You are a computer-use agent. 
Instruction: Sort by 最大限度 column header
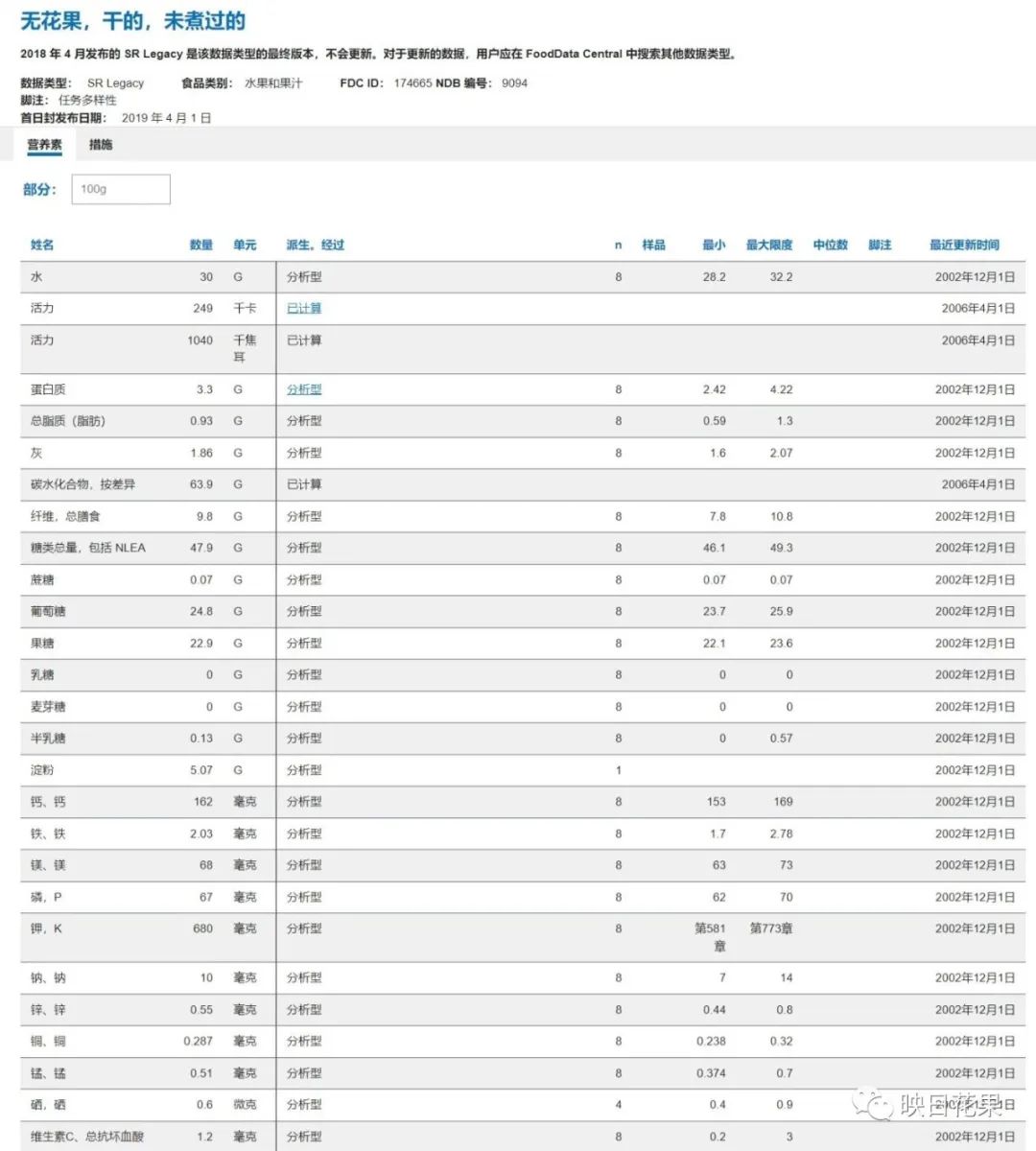click(769, 245)
